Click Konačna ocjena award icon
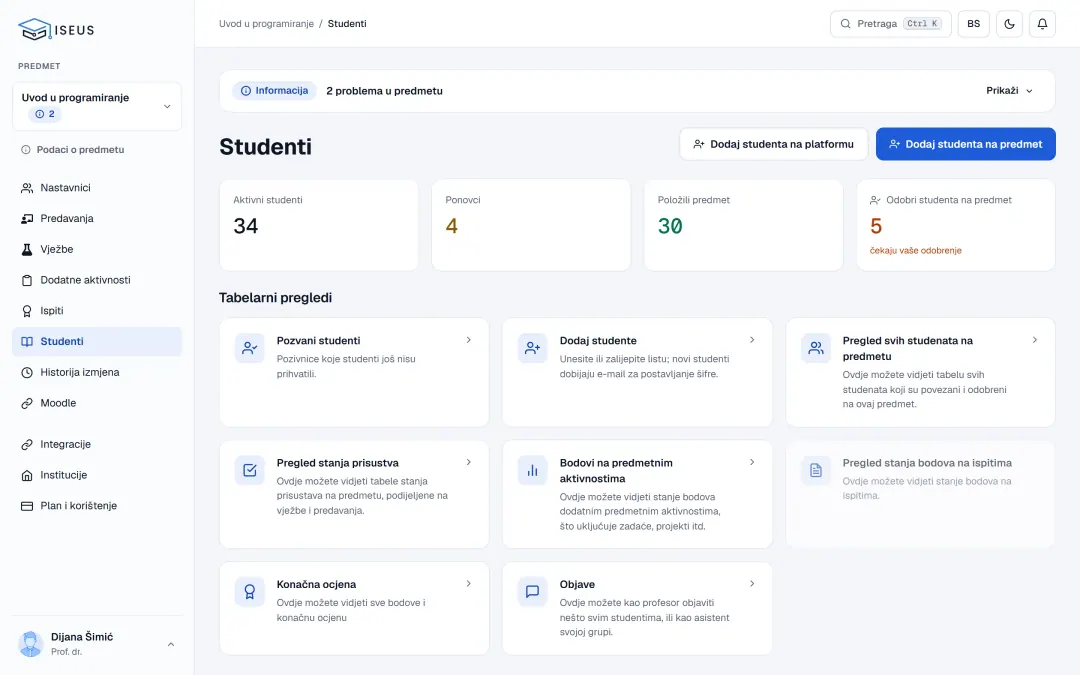This screenshot has height=675, width=1080. (x=249, y=592)
